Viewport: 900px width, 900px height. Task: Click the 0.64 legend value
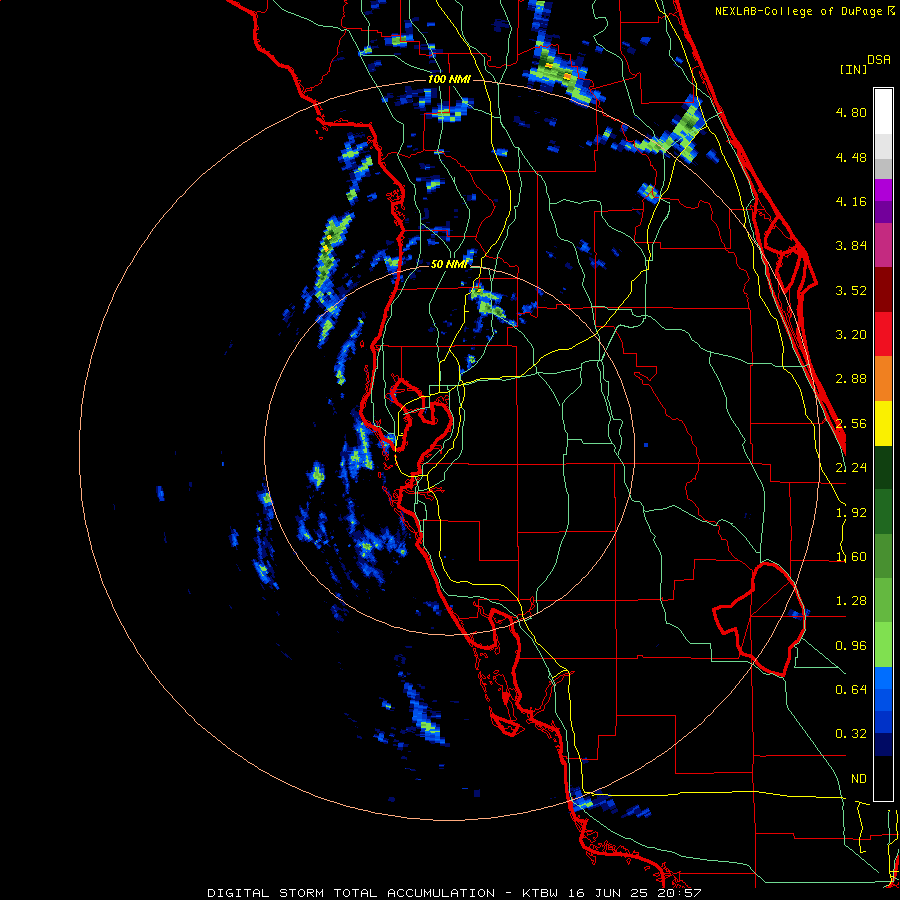click(851, 690)
